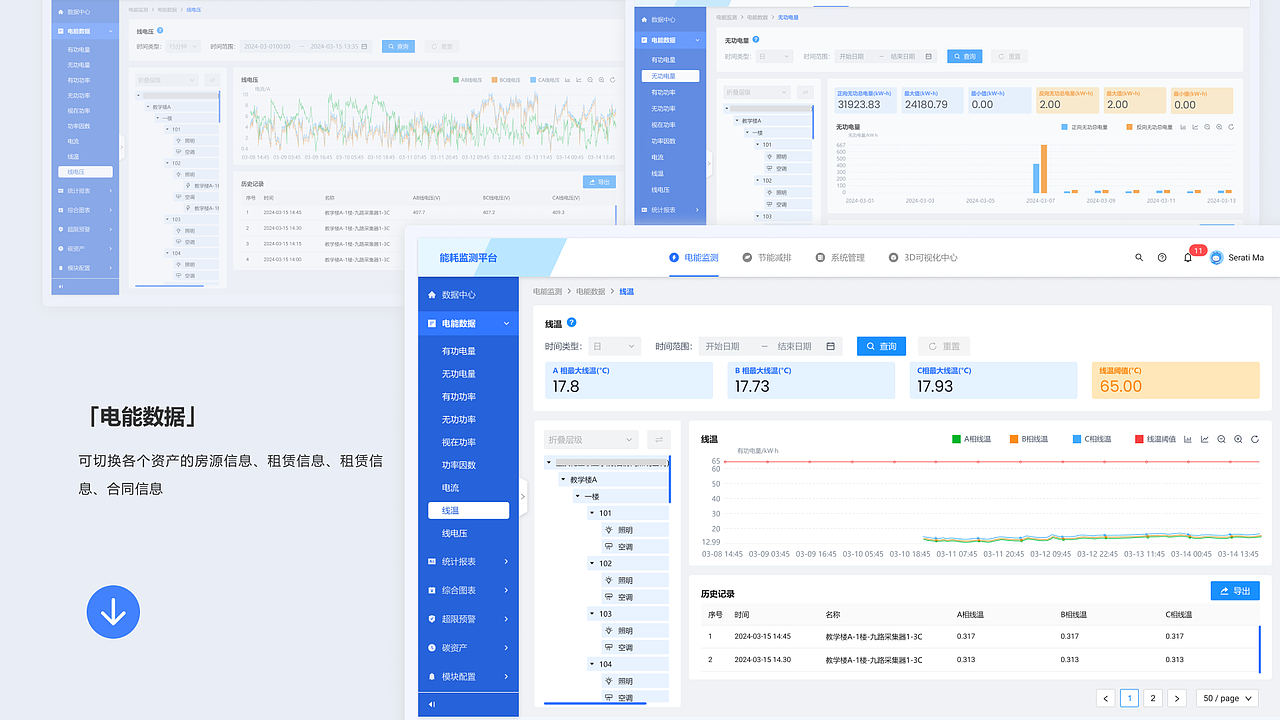The height and width of the screenshot is (720, 1280).
Task: Expand the 碳资产 sidebar group
Action: pyautogui.click(x=468, y=647)
